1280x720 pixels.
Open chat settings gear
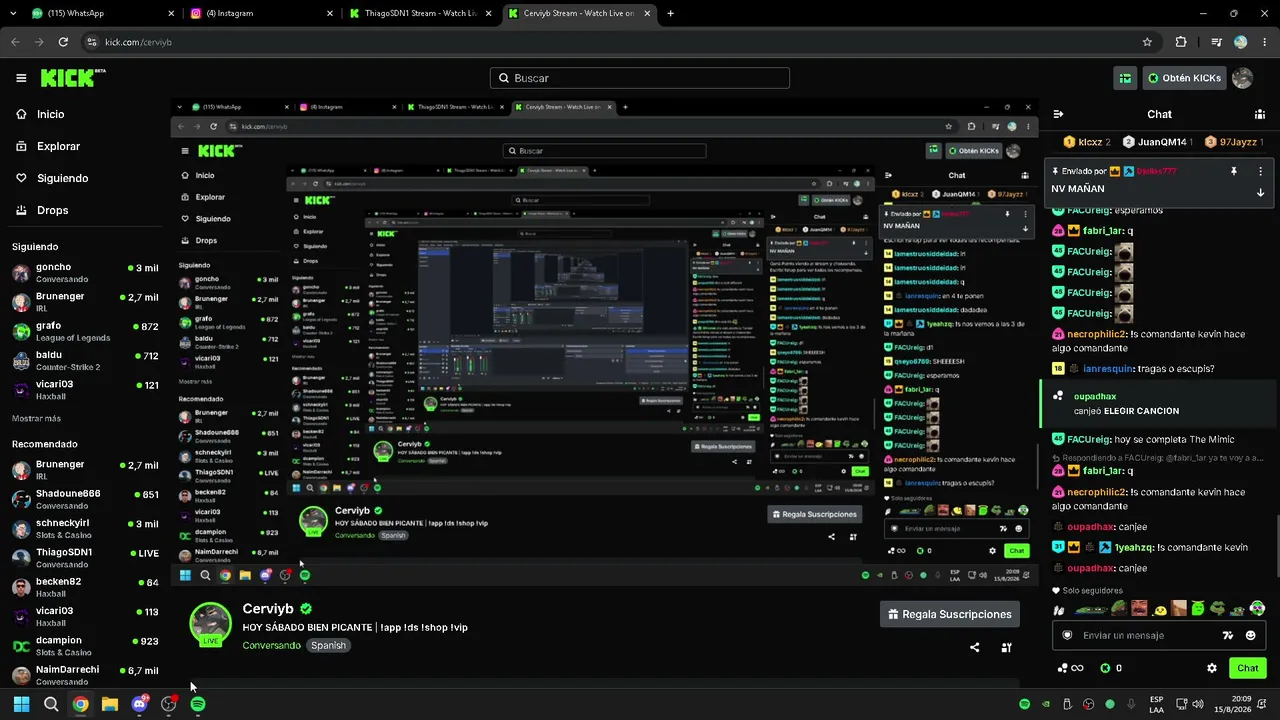pyautogui.click(x=1212, y=668)
